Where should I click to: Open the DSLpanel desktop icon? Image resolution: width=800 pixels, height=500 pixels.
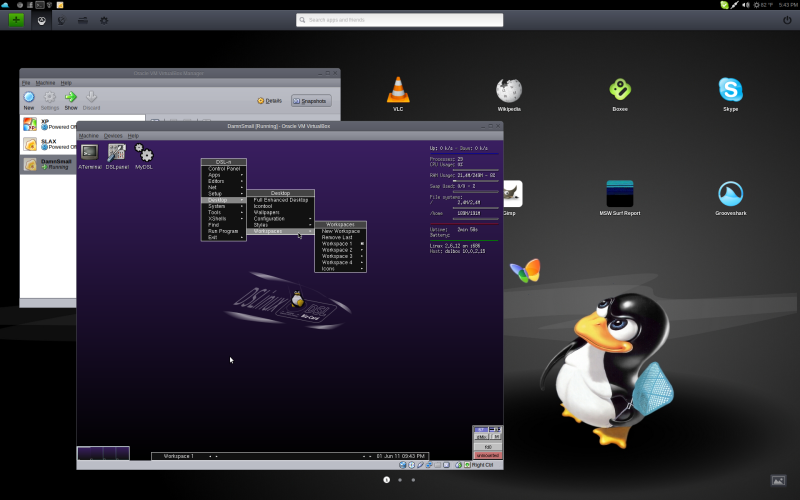coord(117,153)
